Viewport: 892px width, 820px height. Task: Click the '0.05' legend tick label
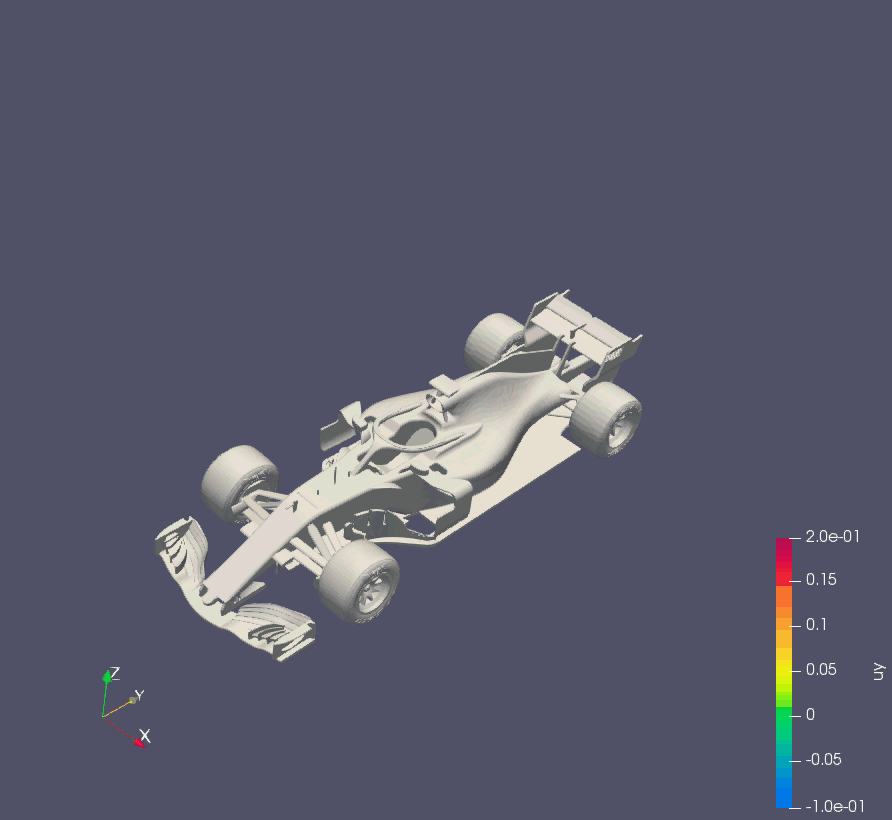[821, 670]
